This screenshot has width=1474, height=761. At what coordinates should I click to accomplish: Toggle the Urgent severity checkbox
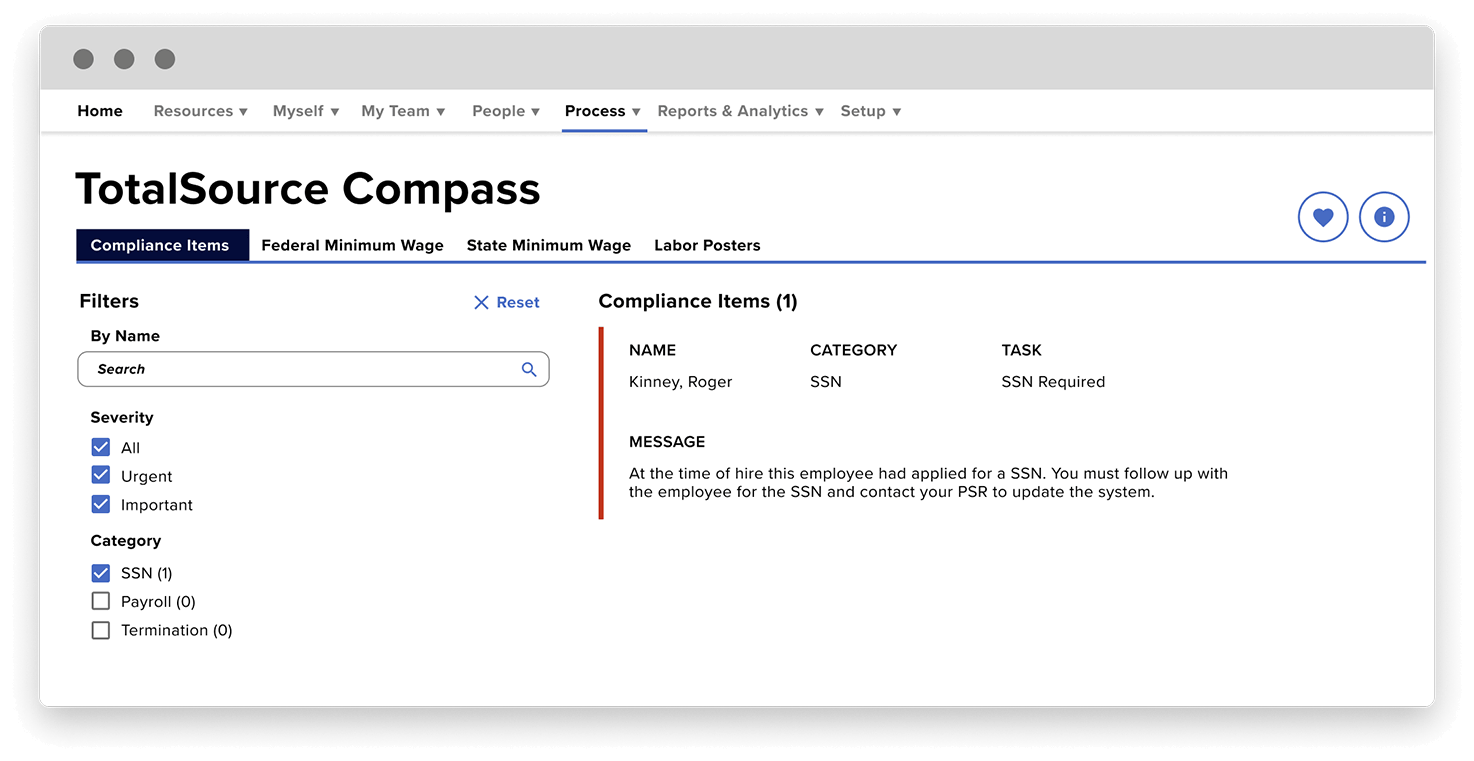point(100,475)
